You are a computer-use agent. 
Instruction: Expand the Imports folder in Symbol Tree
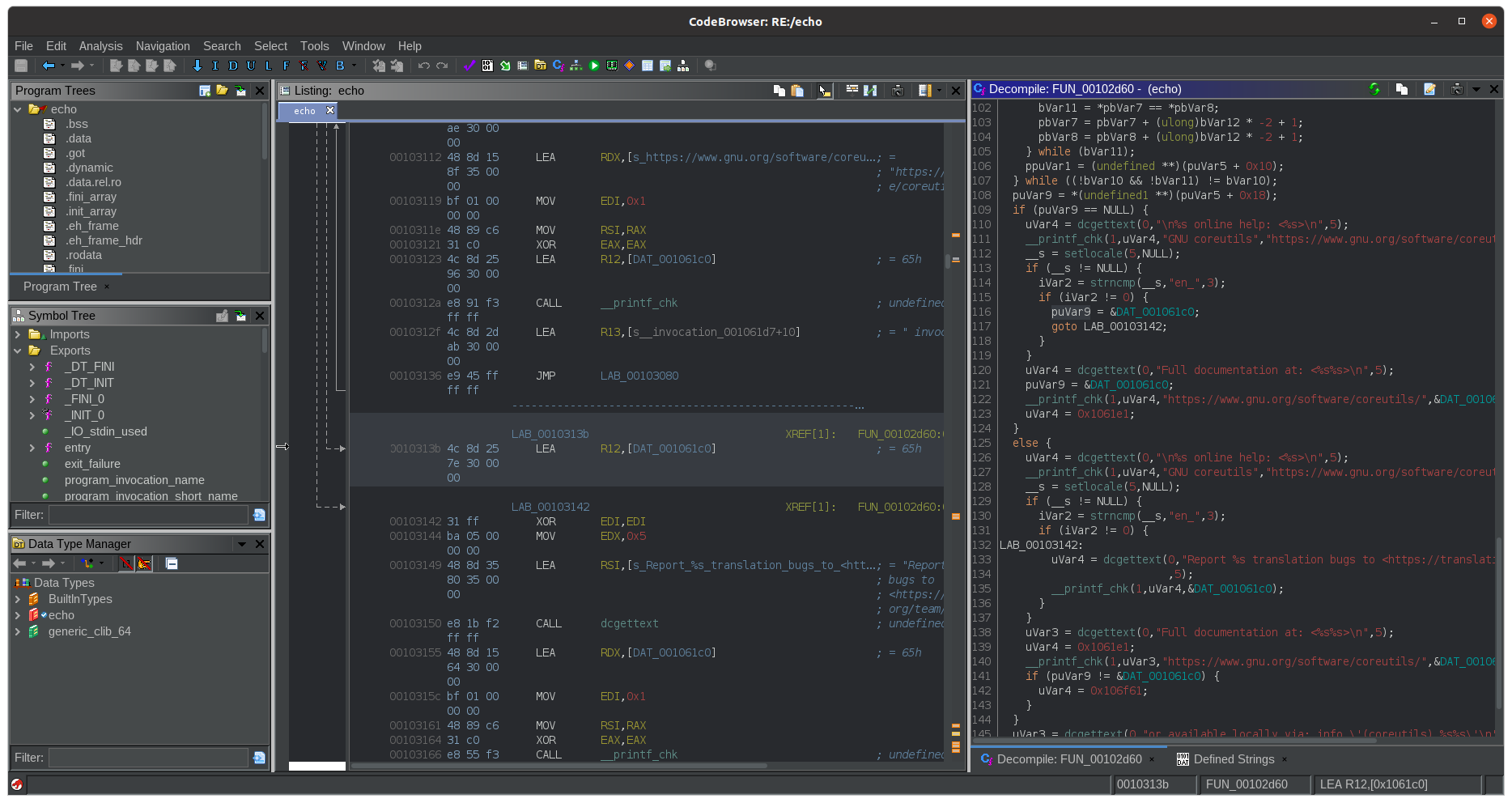pos(18,334)
